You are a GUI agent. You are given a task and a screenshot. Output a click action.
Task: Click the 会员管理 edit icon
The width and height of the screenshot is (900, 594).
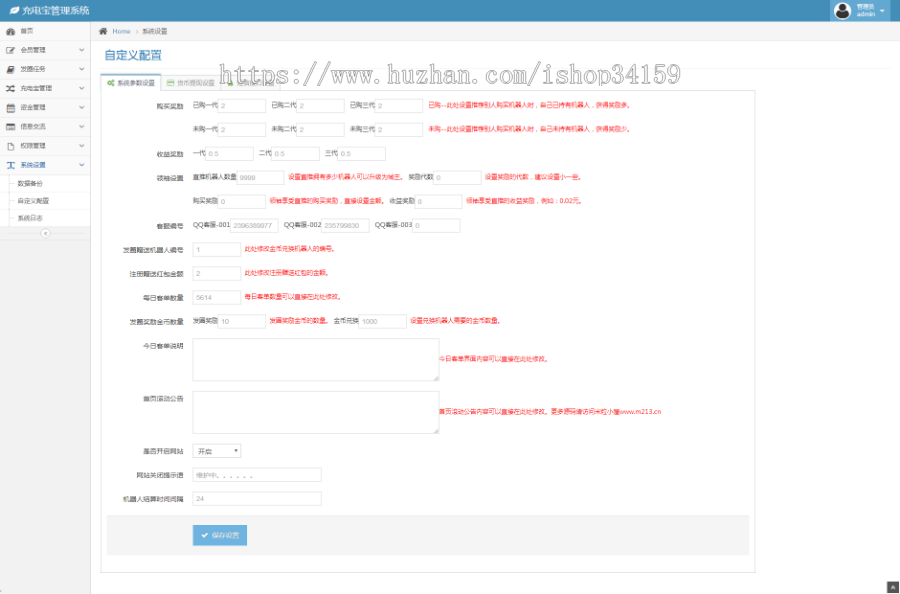point(10,50)
